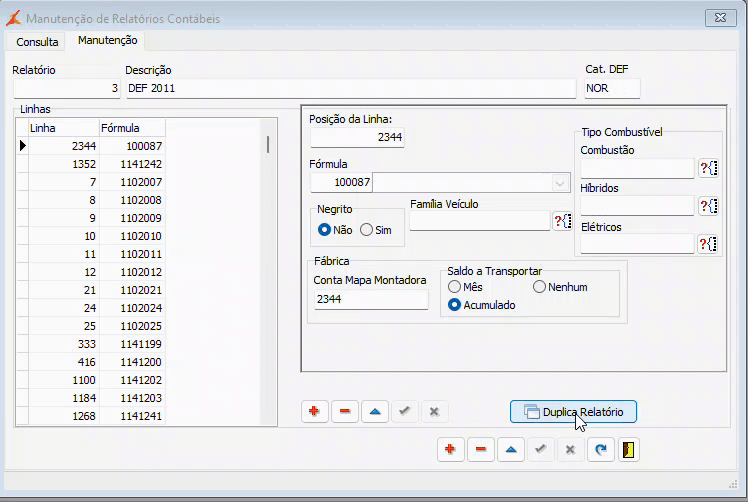Select row with formula 1102025

[97, 326]
